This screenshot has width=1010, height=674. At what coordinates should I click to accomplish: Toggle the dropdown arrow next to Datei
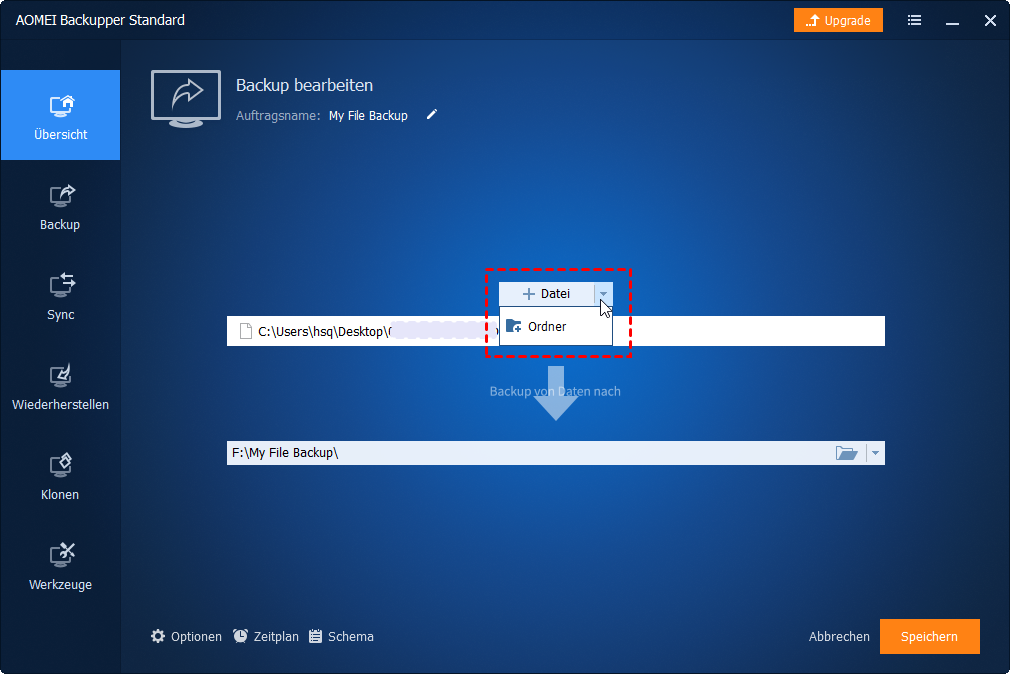click(604, 294)
